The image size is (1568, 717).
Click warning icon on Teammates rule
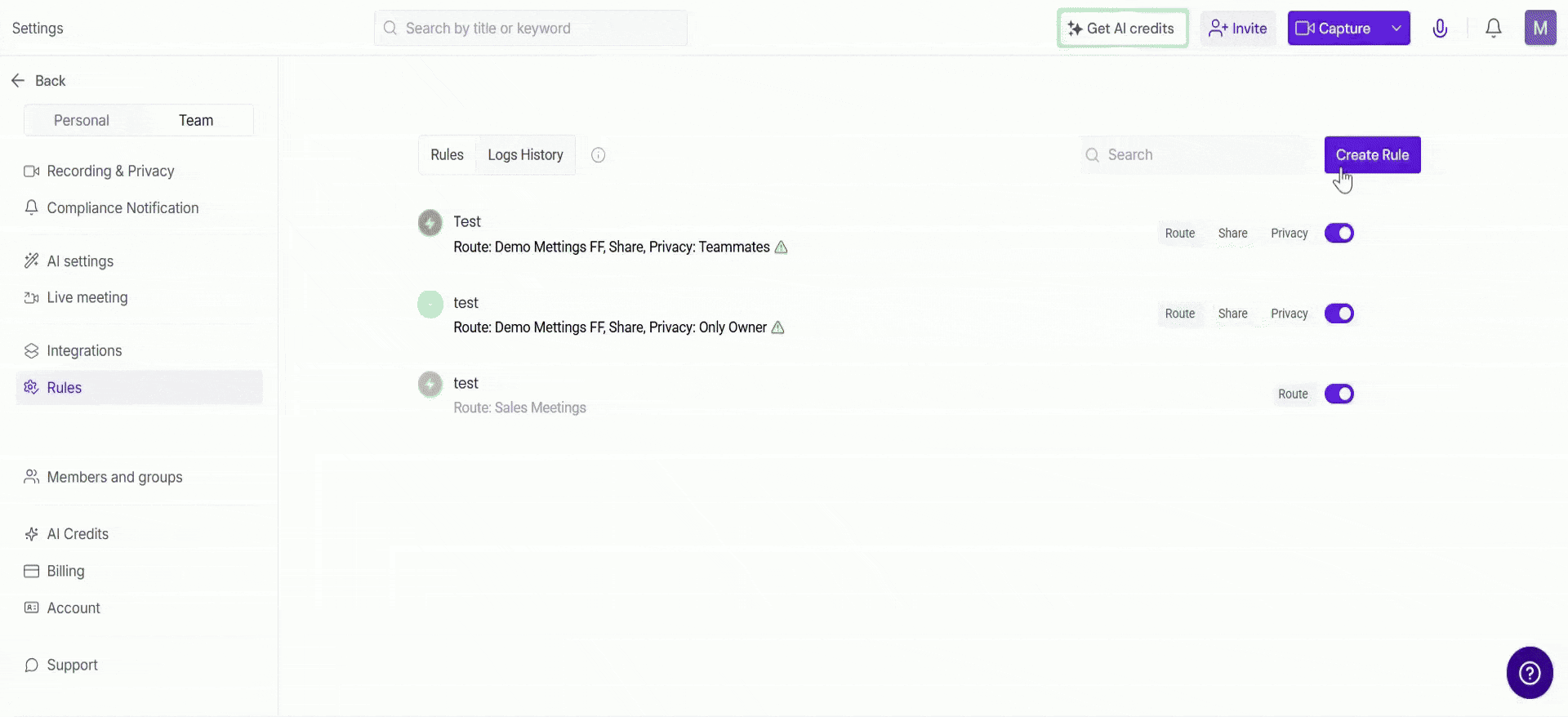click(781, 247)
